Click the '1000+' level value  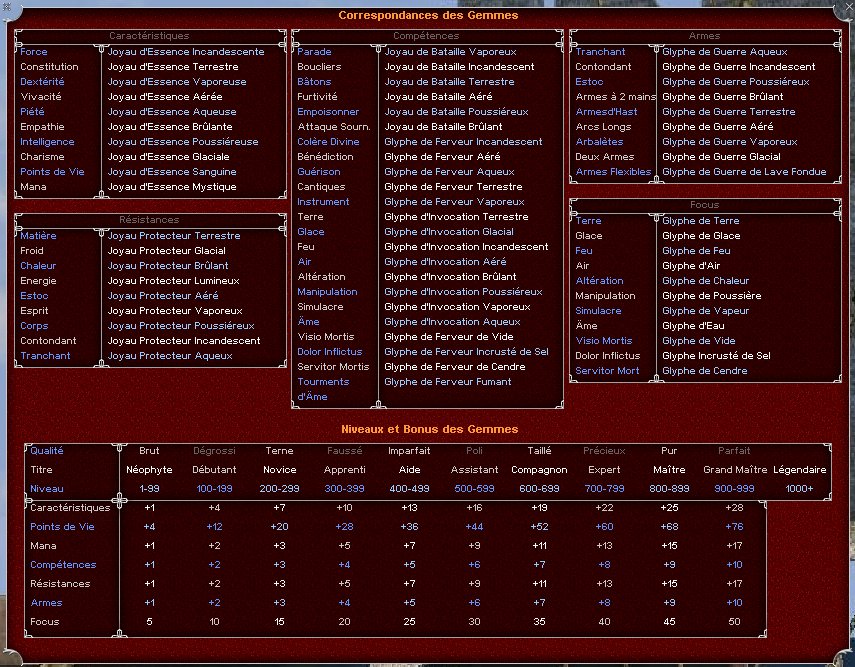[x=799, y=489]
